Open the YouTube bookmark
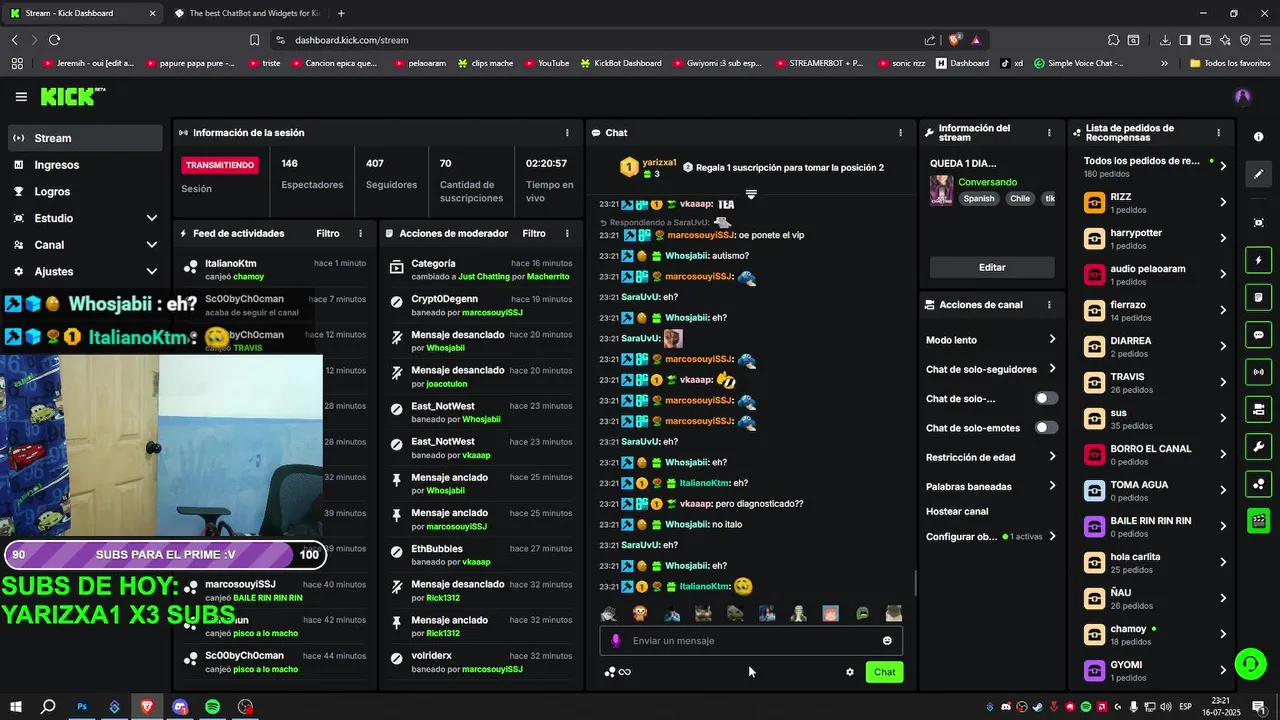This screenshot has width=1280, height=720. pos(545,63)
